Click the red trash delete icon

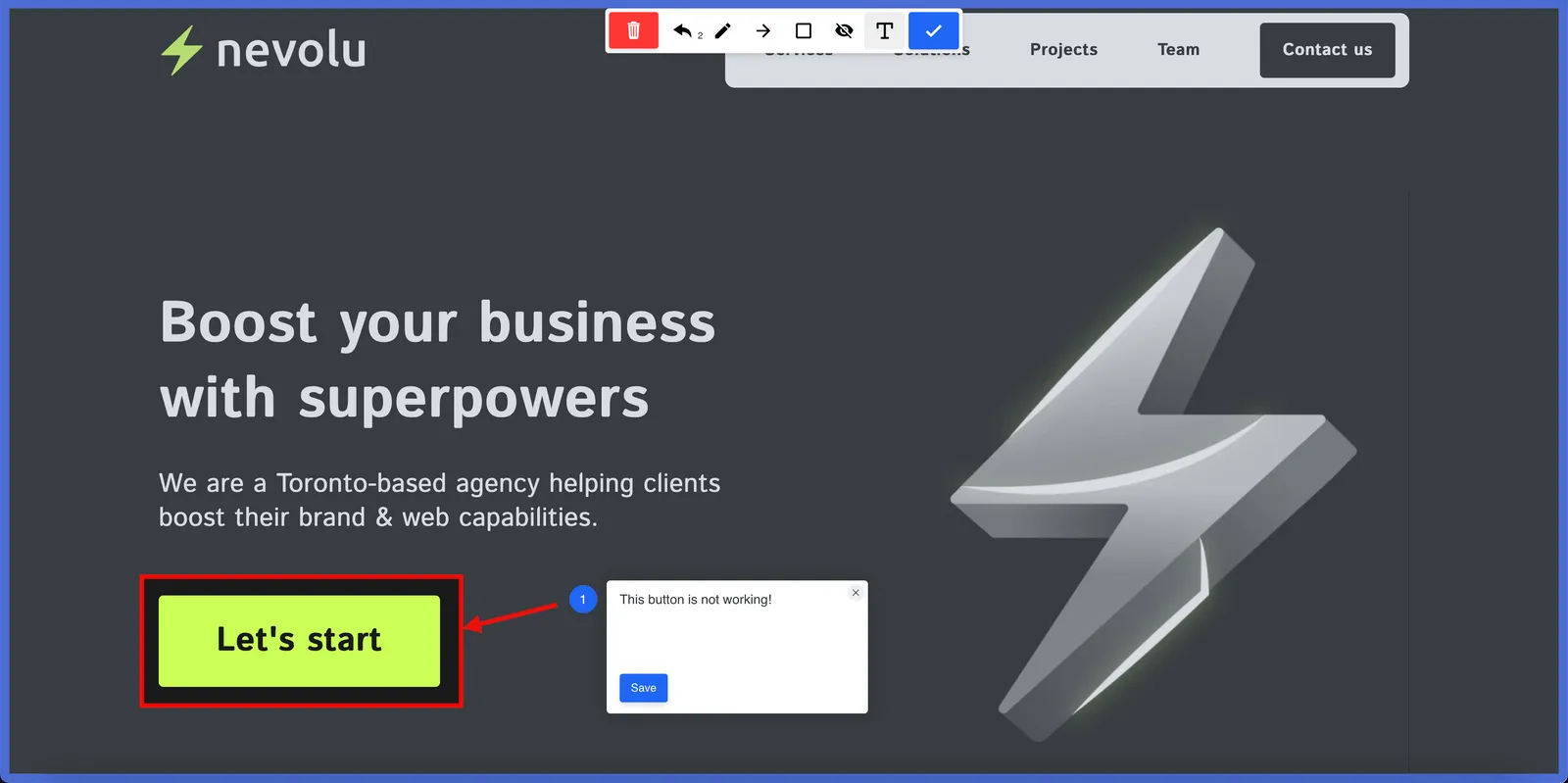[x=633, y=31]
